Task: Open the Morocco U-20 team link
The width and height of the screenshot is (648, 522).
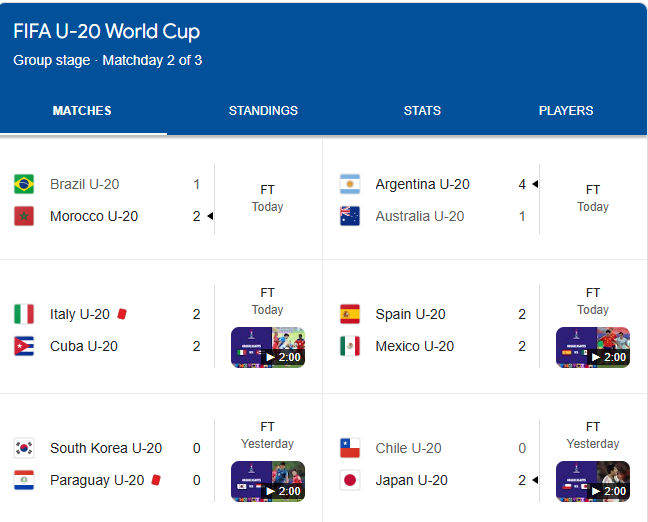Action: click(x=94, y=216)
